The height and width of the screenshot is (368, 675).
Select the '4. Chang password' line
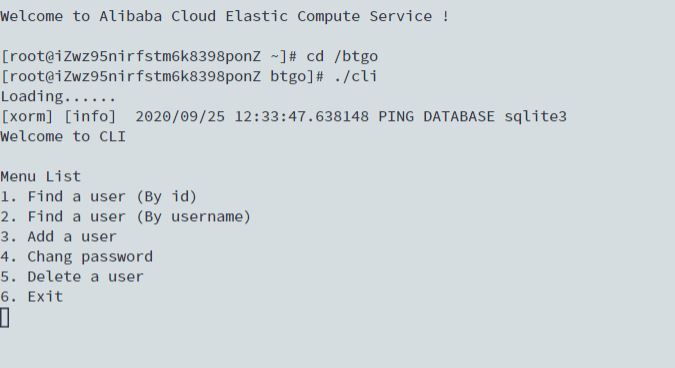pos(77,257)
